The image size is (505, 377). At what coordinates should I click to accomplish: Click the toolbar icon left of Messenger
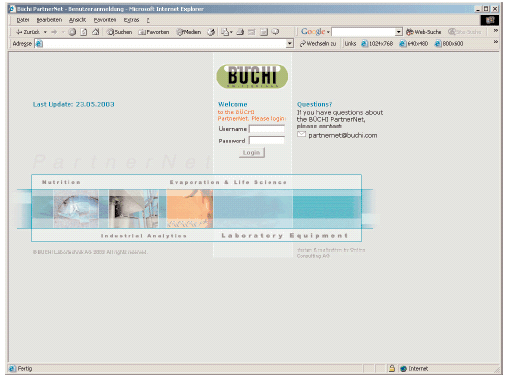[264, 32]
